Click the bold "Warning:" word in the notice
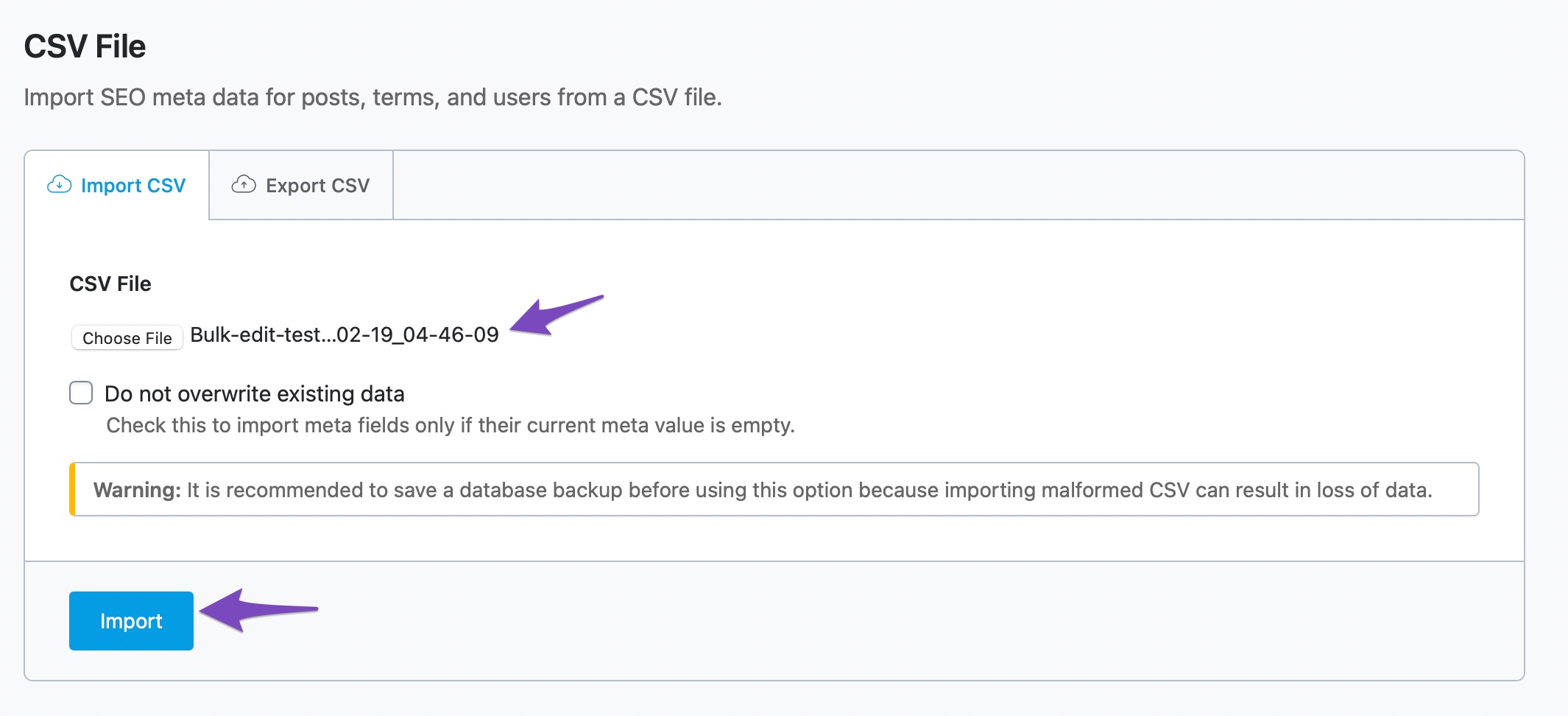The image size is (1568, 716). [x=137, y=490]
